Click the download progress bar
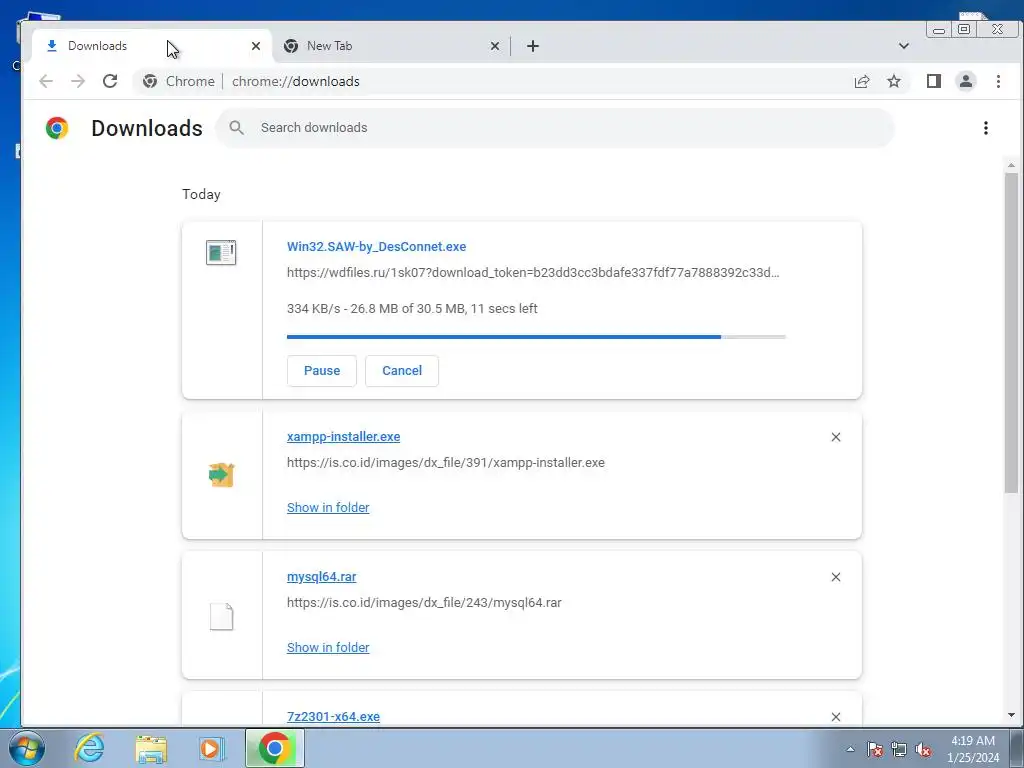Screen dimensions: 1024x768 point(536,337)
